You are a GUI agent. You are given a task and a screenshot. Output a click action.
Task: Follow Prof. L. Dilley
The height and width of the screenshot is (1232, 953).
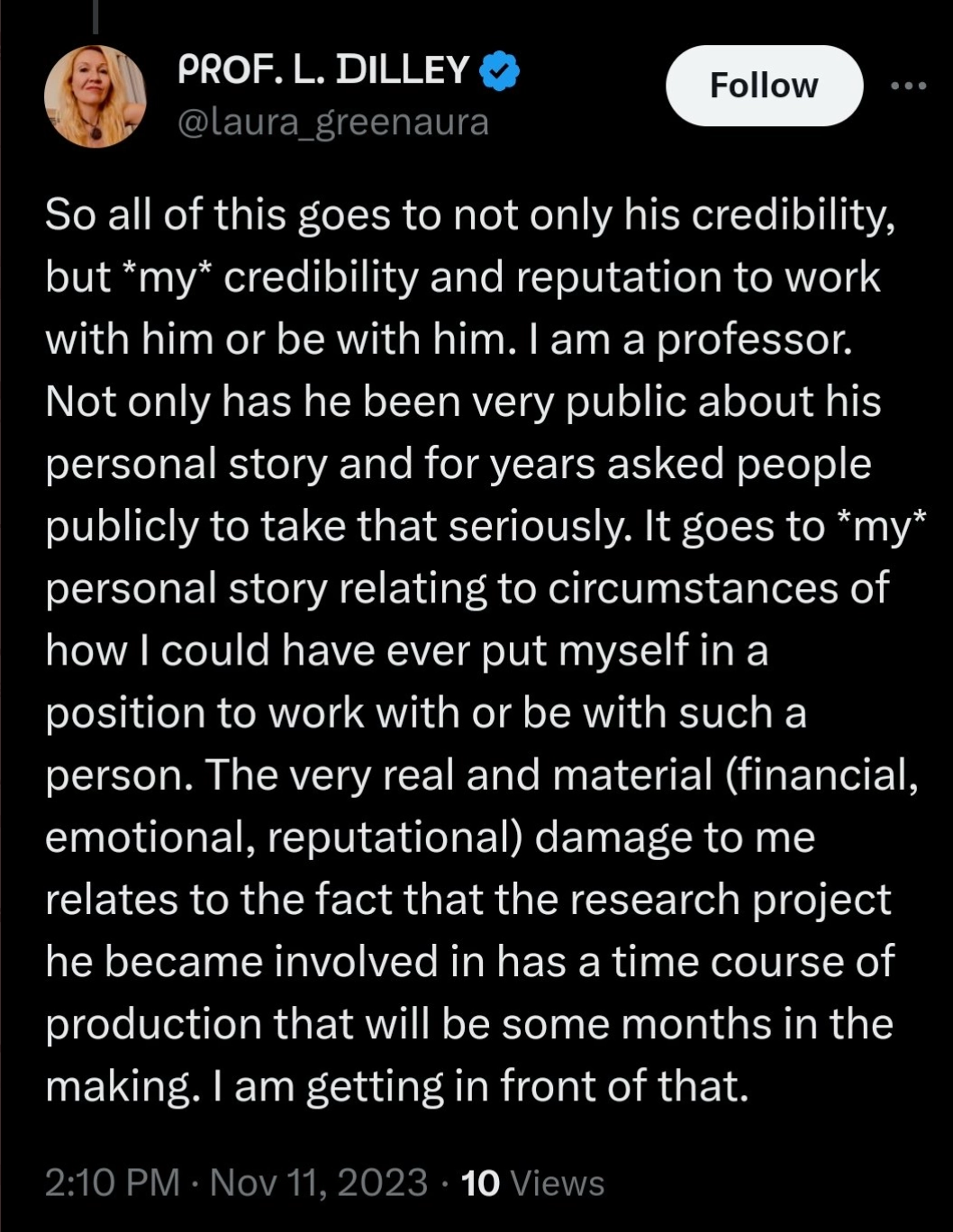[x=764, y=86]
